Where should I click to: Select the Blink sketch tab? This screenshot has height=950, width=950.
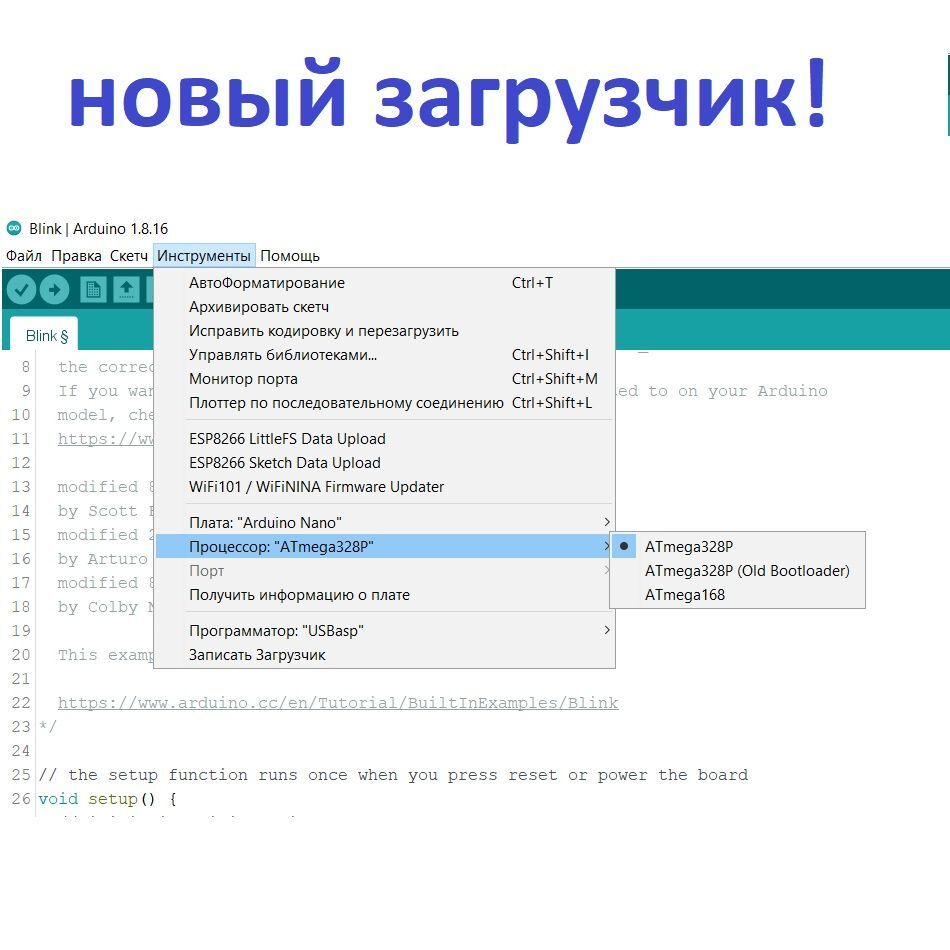45,336
